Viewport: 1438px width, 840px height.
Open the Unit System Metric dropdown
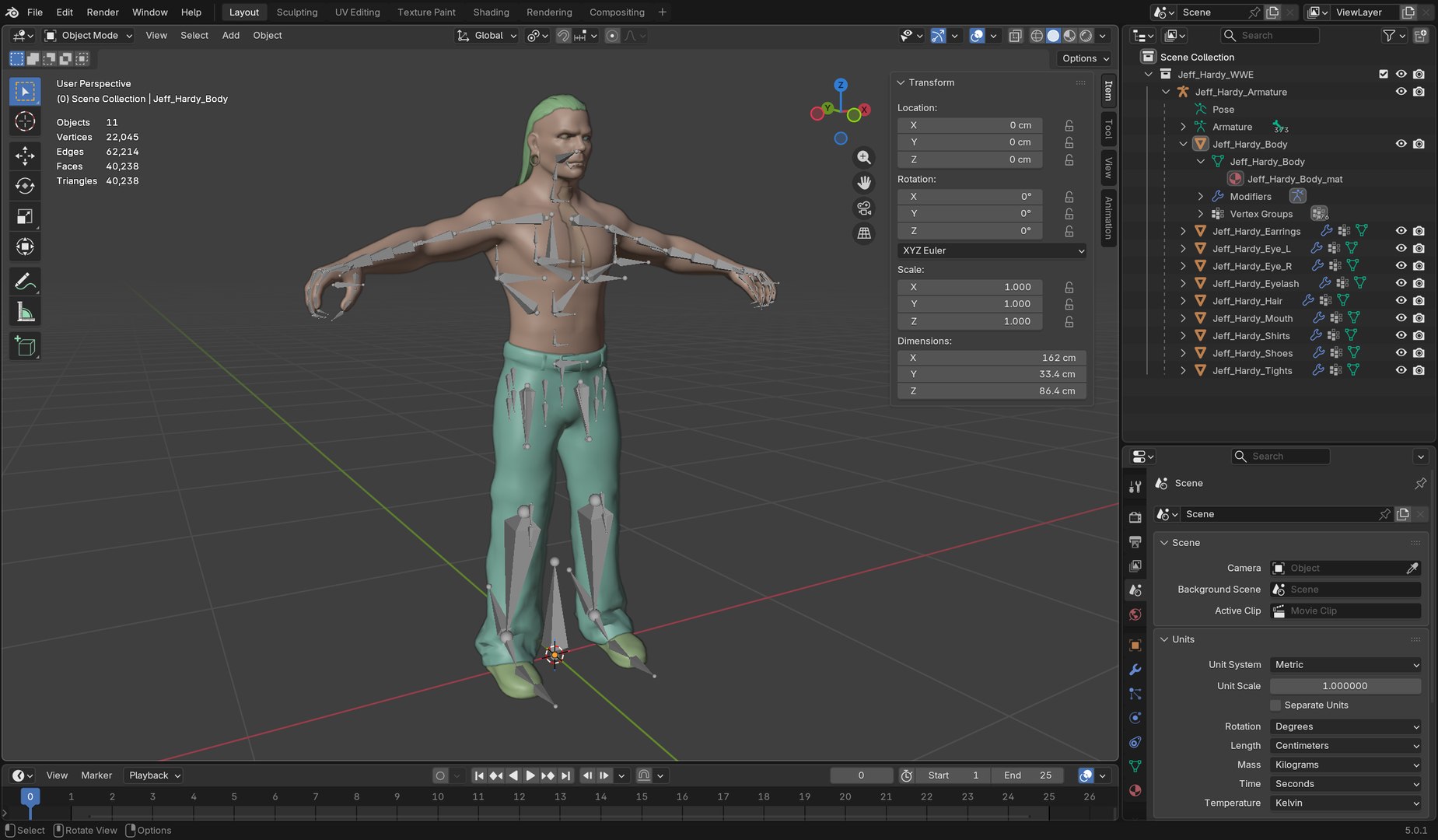[x=1345, y=665]
